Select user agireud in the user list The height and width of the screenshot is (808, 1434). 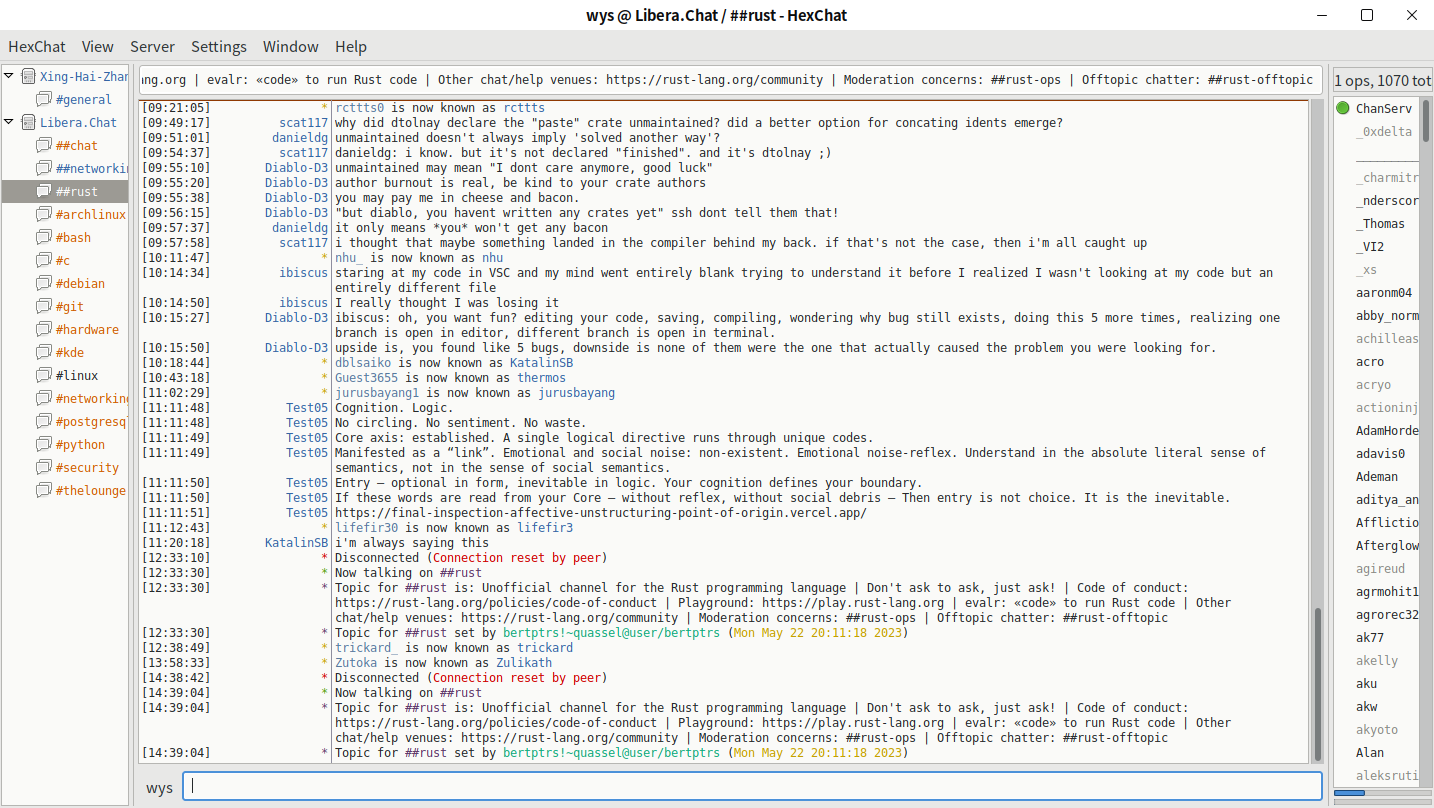[1380, 568]
